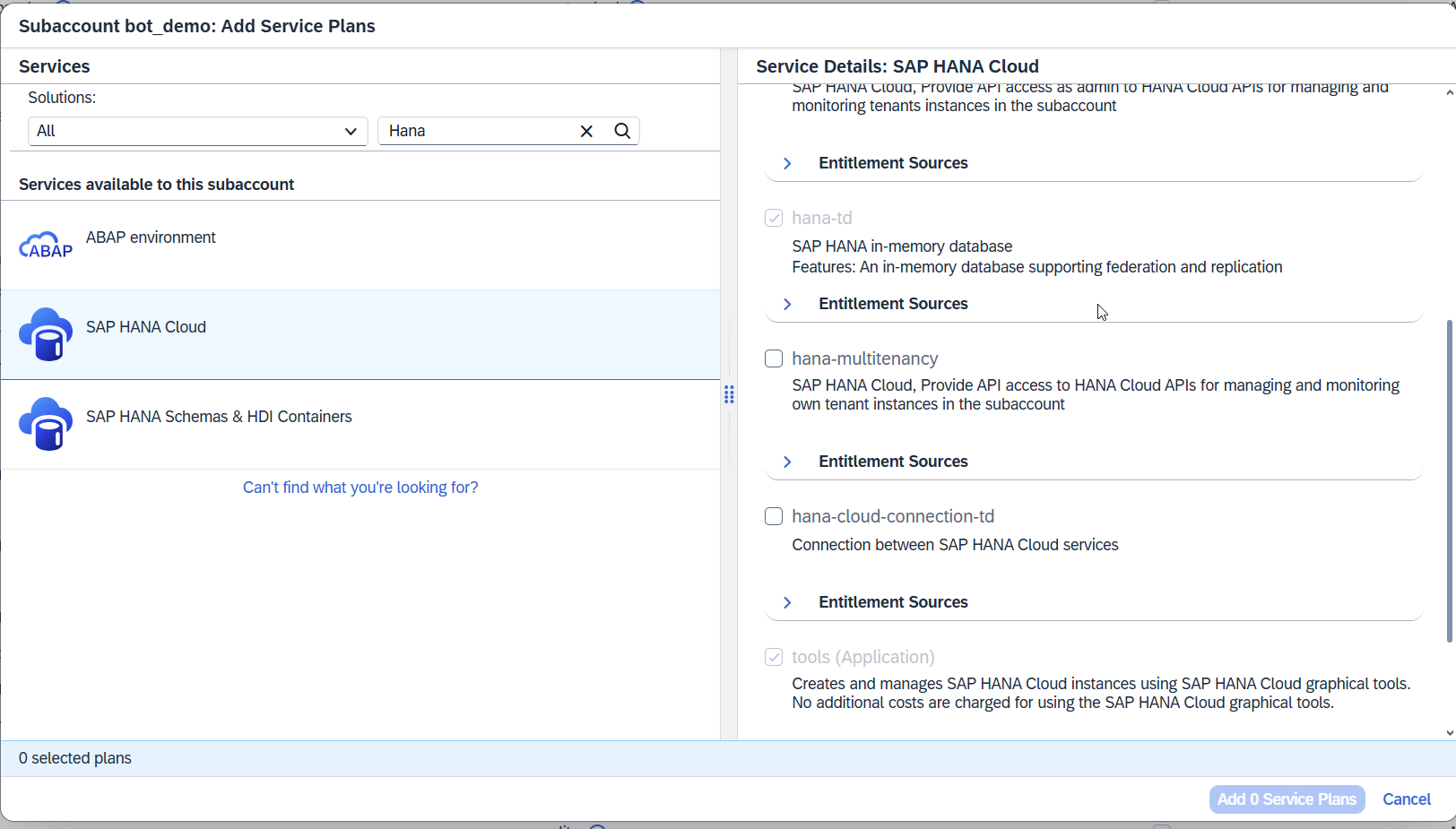This screenshot has width=1456, height=829.
Task: Click the HANA Schemas & HDI Containers icon
Action: 46,424
